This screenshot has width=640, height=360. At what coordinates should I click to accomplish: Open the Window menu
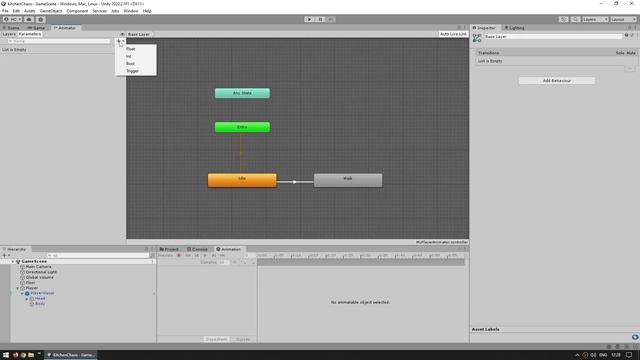(131, 11)
